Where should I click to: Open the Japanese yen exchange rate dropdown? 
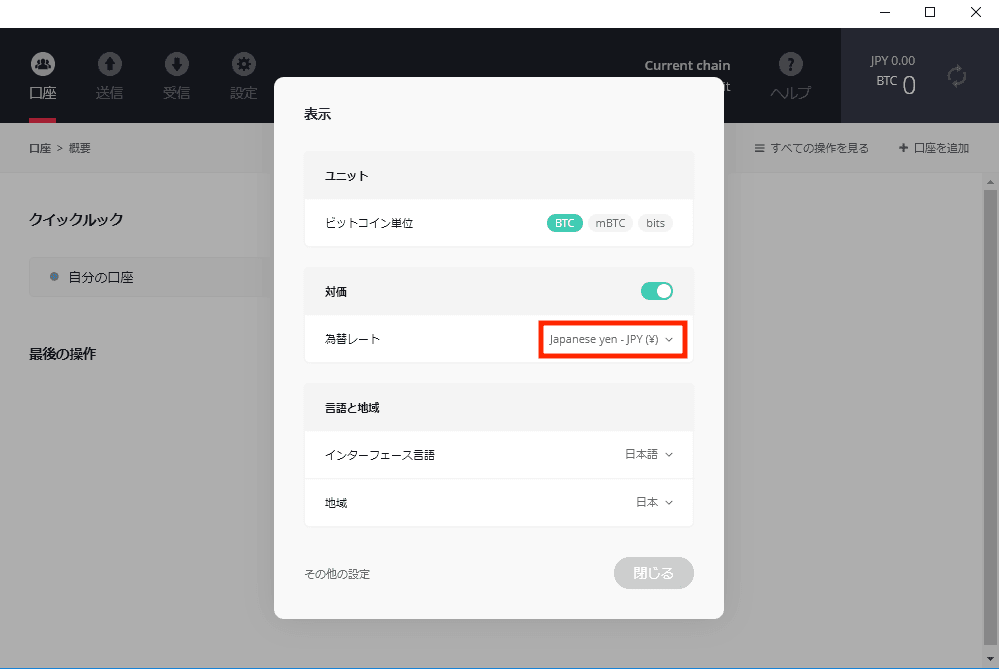(612, 340)
